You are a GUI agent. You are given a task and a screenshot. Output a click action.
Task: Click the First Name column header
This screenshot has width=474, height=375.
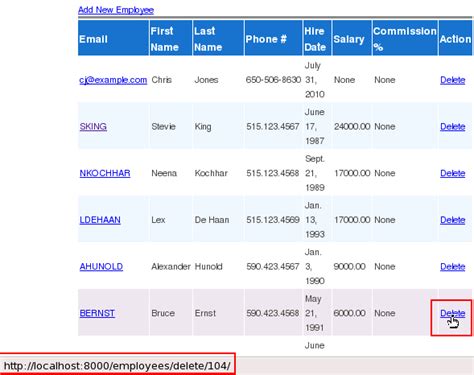(x=171, y=38)
